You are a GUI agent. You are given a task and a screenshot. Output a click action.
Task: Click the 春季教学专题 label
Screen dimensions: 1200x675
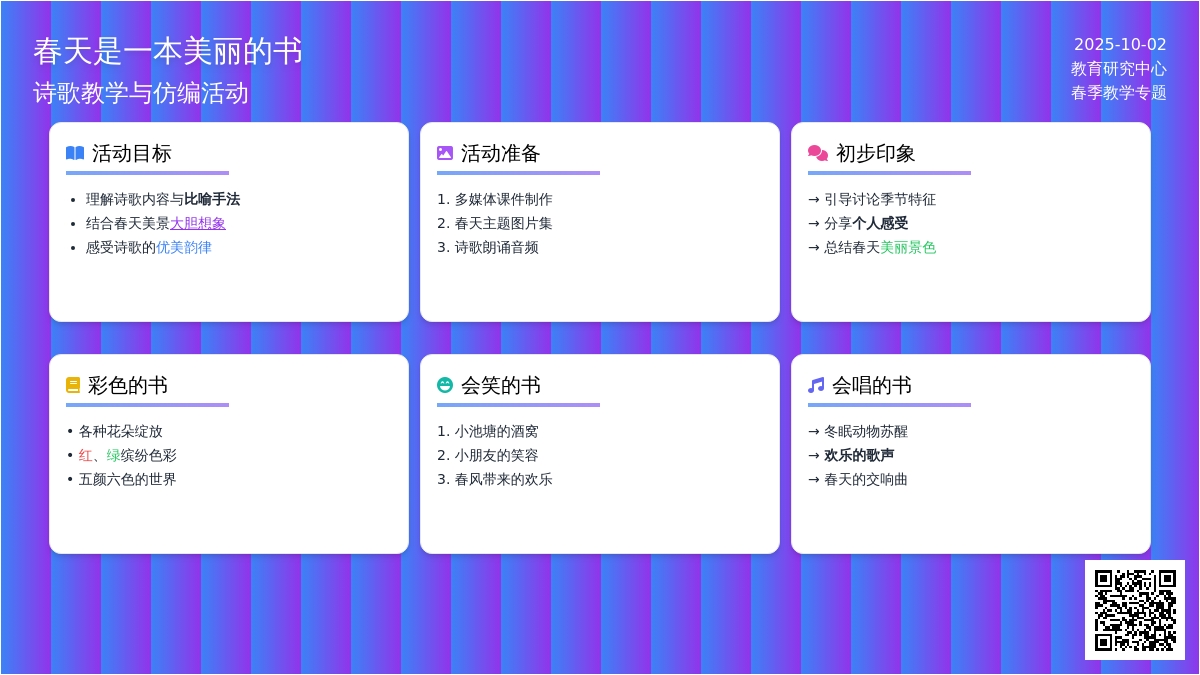click(x=1118, y=92)
